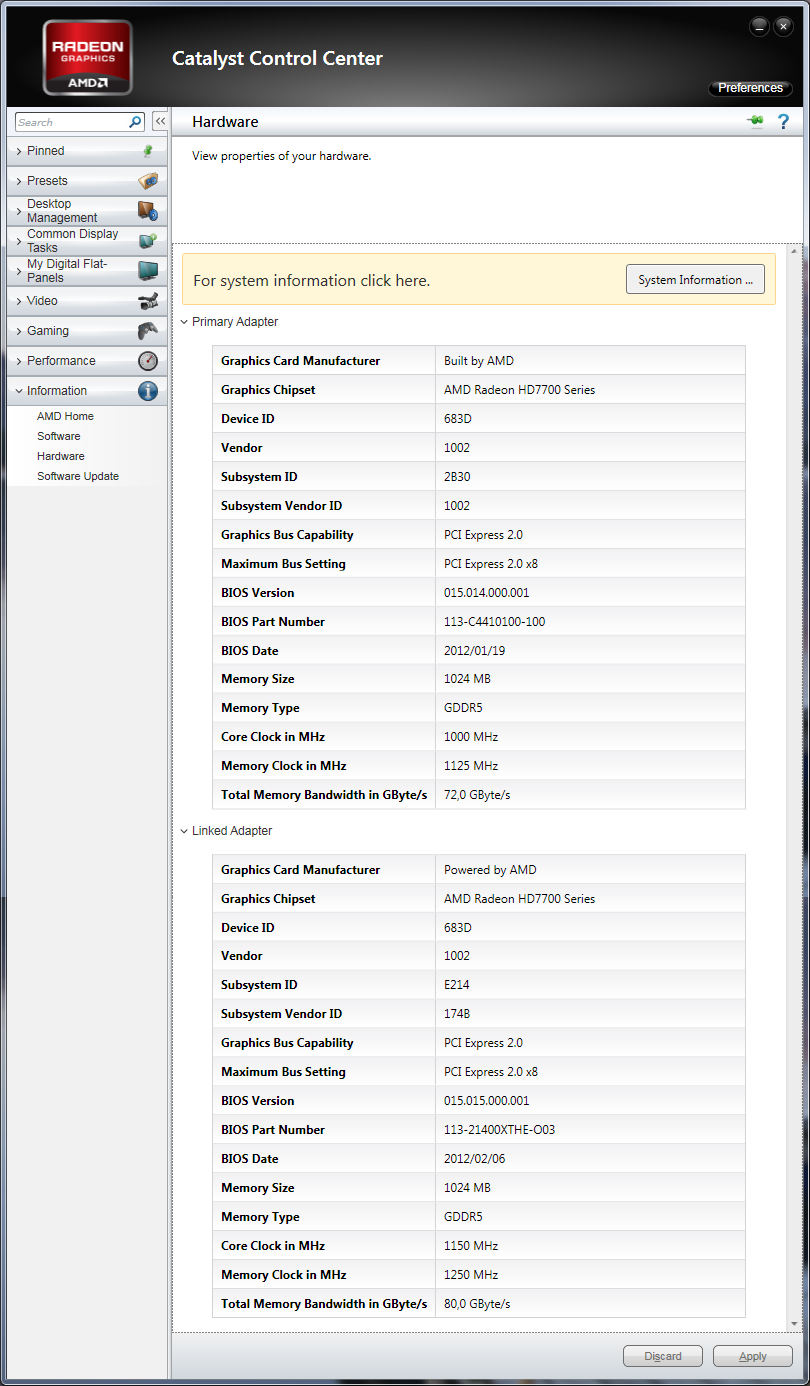The height and width of the screenshot is (1386, 810).
Task: Minimize the Catalyst Control Center window
Action: [x=760, y=26]
